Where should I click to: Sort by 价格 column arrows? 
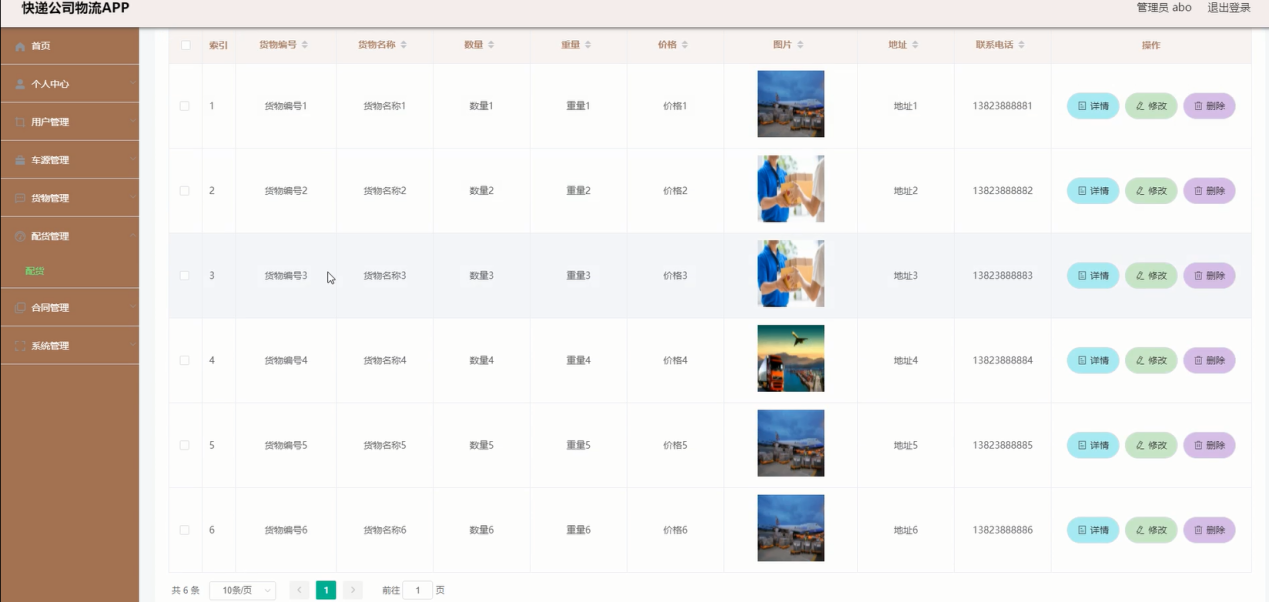[x=685, y=45]
